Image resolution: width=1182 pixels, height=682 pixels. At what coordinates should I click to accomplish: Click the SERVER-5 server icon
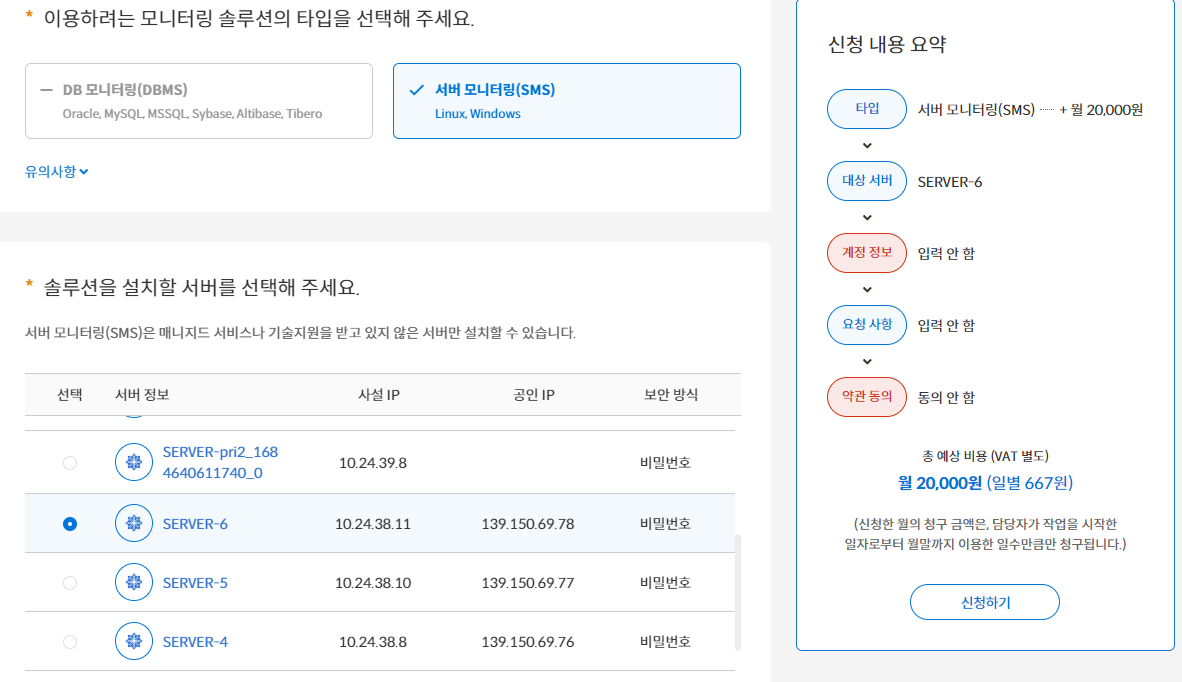134,582
